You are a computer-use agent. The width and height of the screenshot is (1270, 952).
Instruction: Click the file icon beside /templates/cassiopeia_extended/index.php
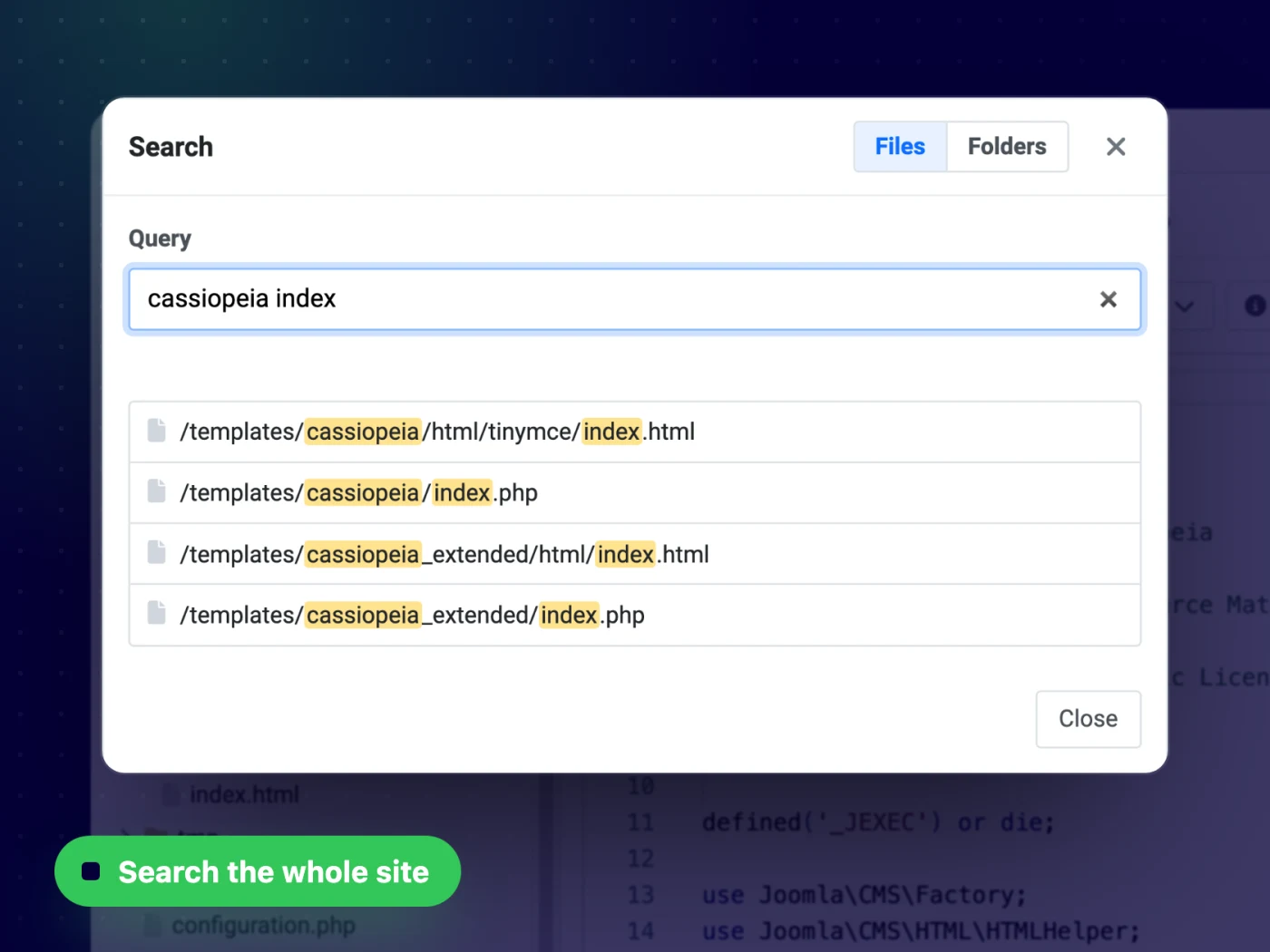click(157, 614)
